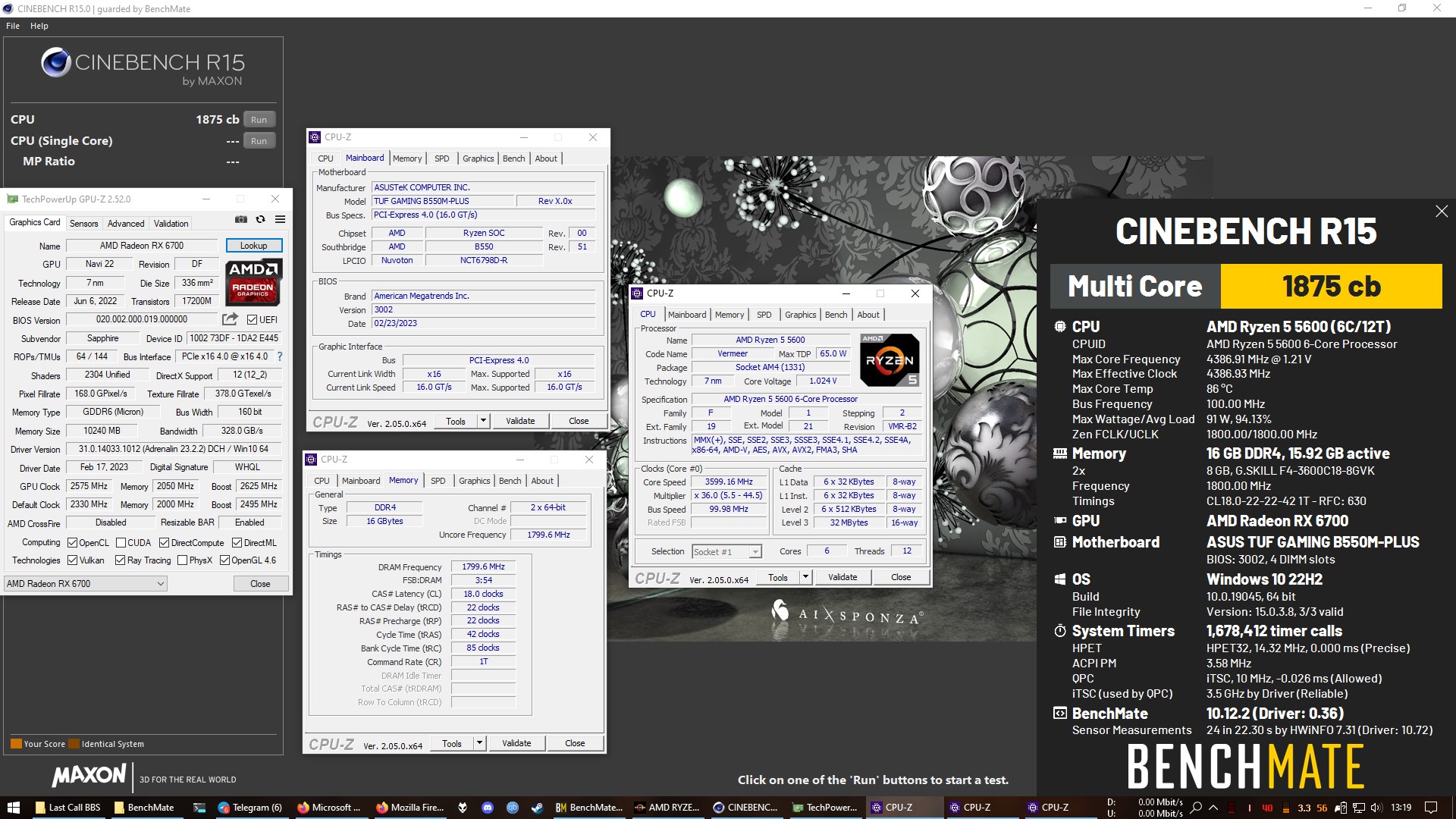Expand Tools arrow in CPU-Z CPU window
Screen dimensions: 1456x819
click(x=805, y=577)
